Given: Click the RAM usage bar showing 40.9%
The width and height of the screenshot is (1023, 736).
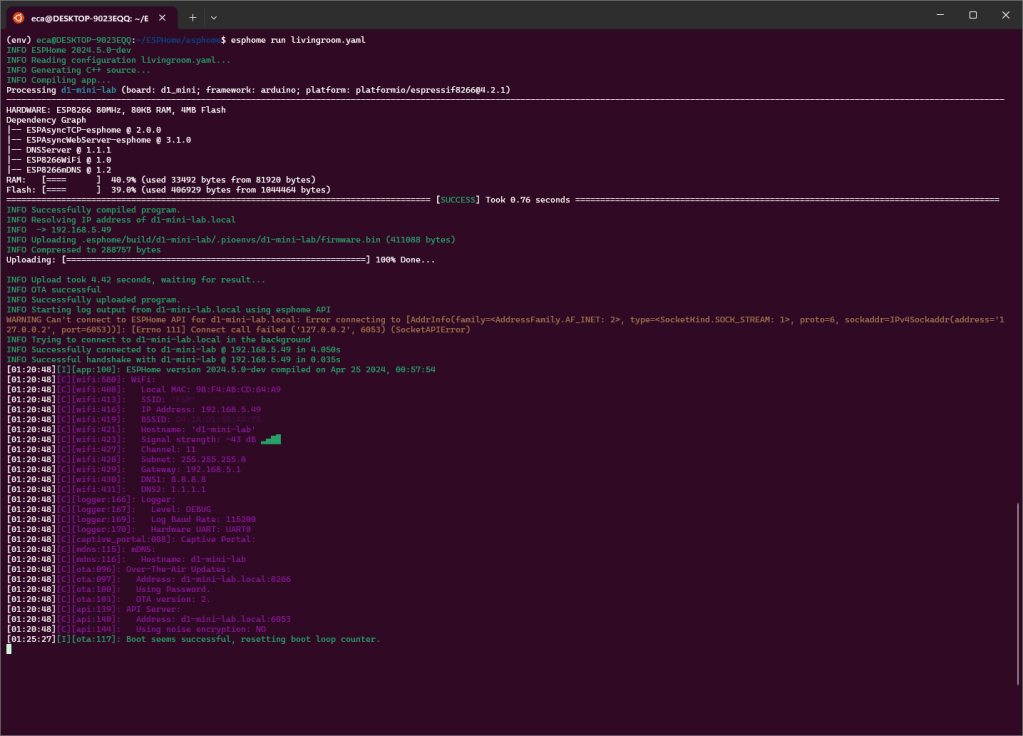Looking at the screenshot, I should click(x=70, y=180).
